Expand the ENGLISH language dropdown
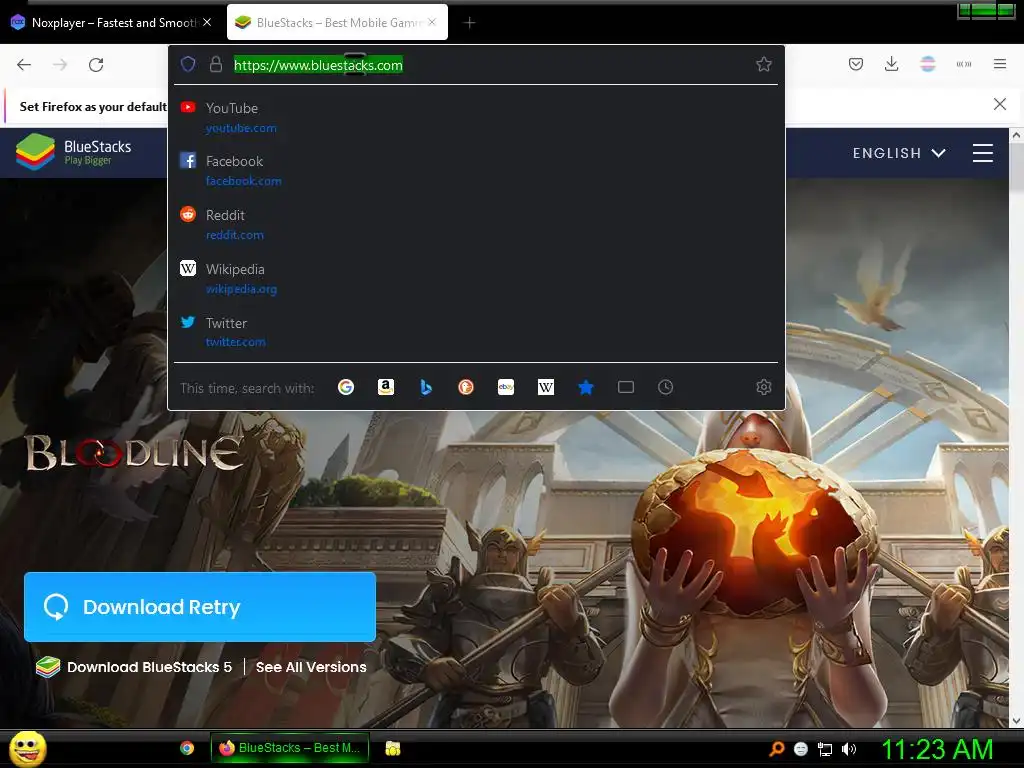Viewport: 1024px width, 768px height. pyautogui.click(x=899, y=153)
